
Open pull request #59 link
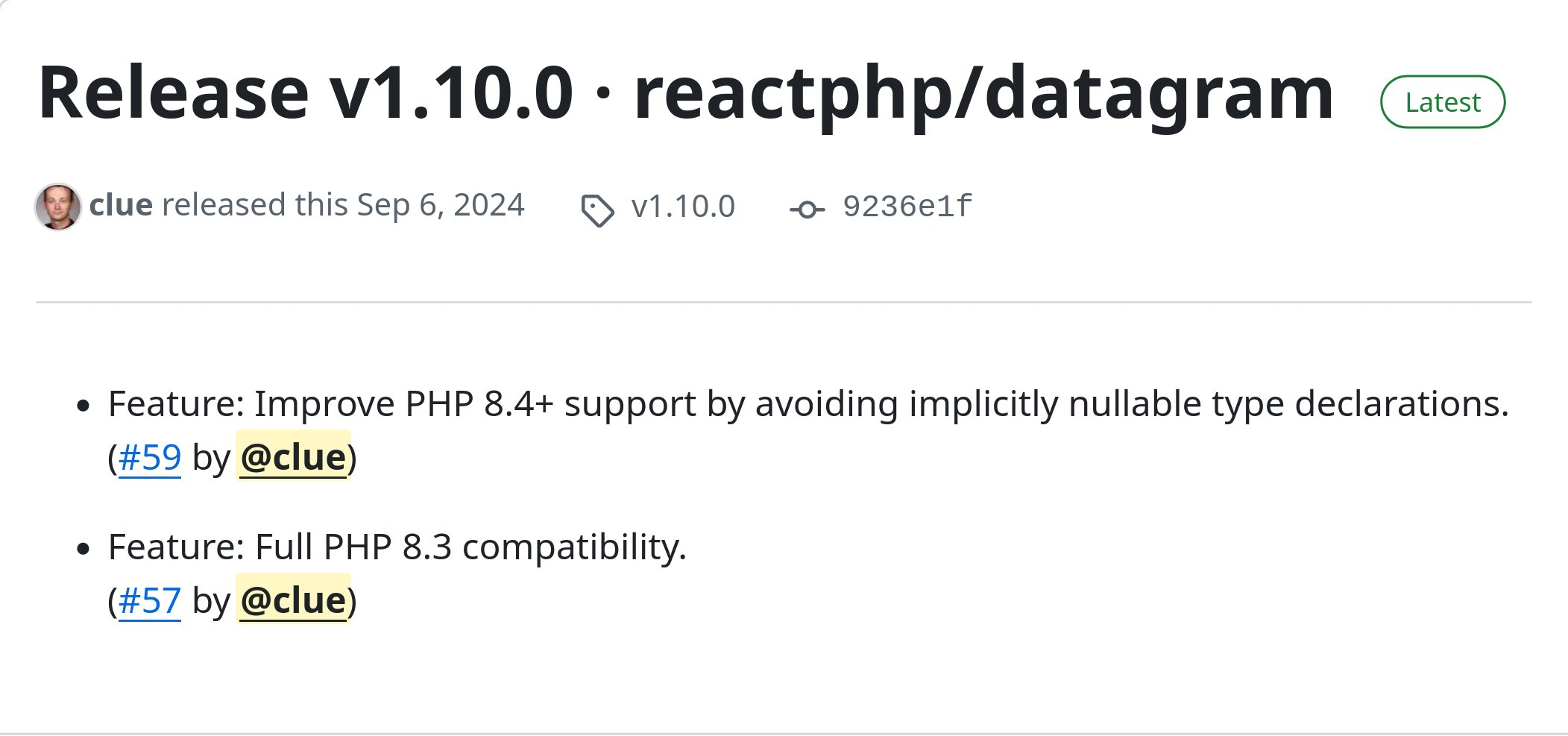(149, 457)
